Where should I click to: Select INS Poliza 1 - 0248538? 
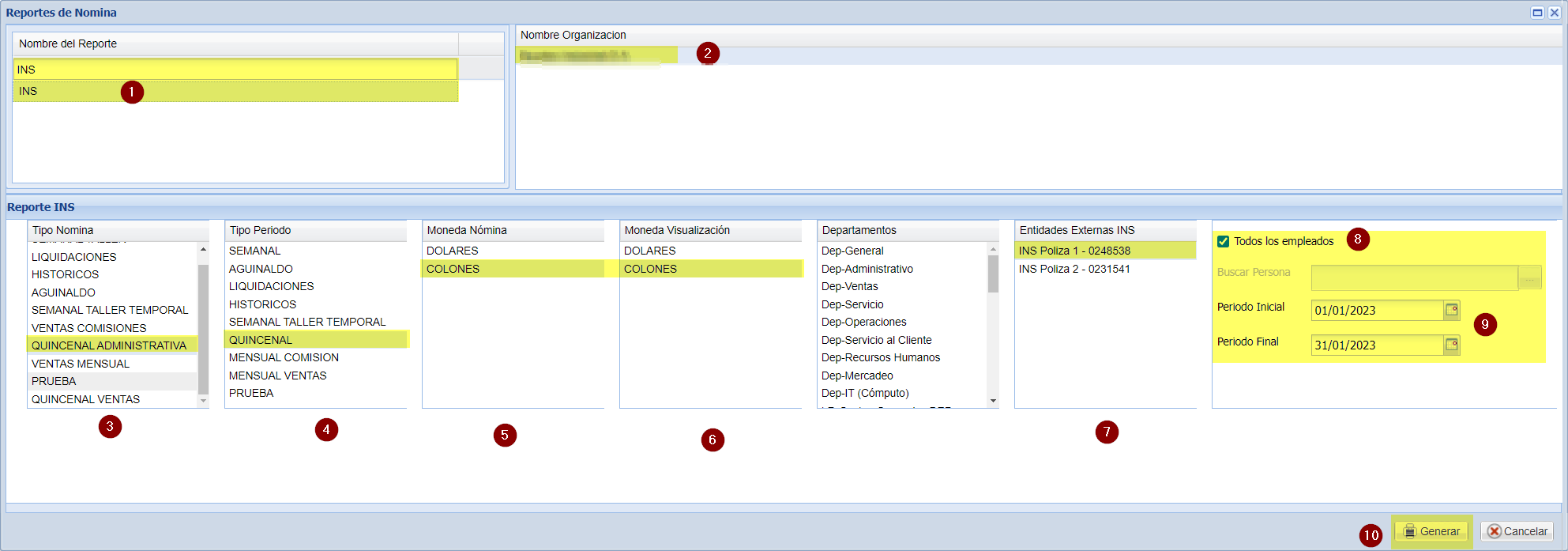1106,251
